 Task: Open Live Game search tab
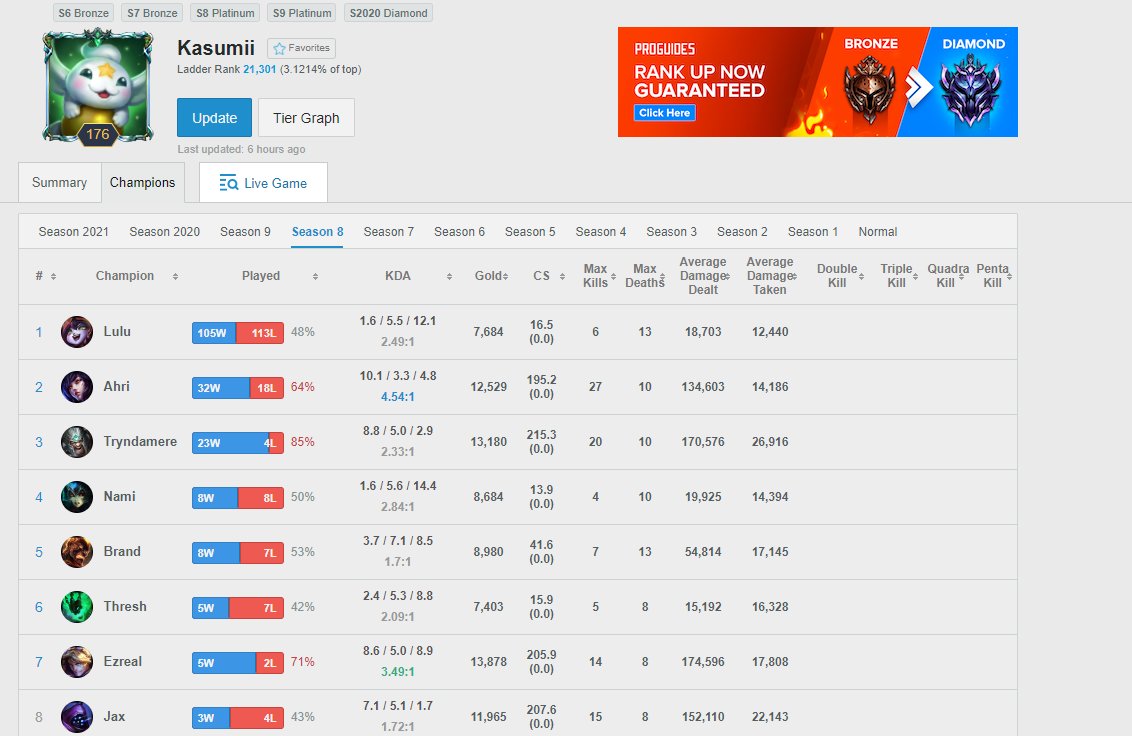pyautogui.click(x=264, y=183)
